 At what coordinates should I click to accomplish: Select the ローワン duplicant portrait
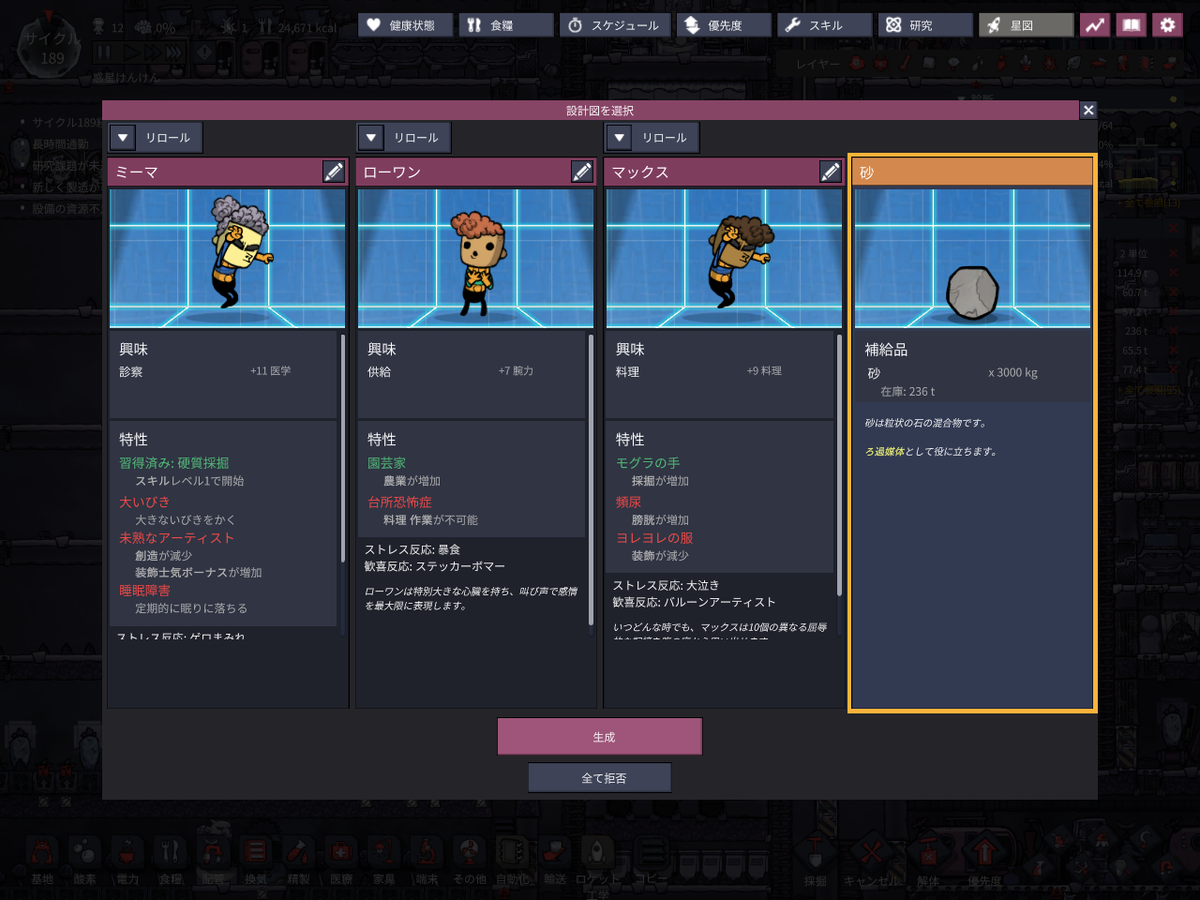tap(475, 258)
